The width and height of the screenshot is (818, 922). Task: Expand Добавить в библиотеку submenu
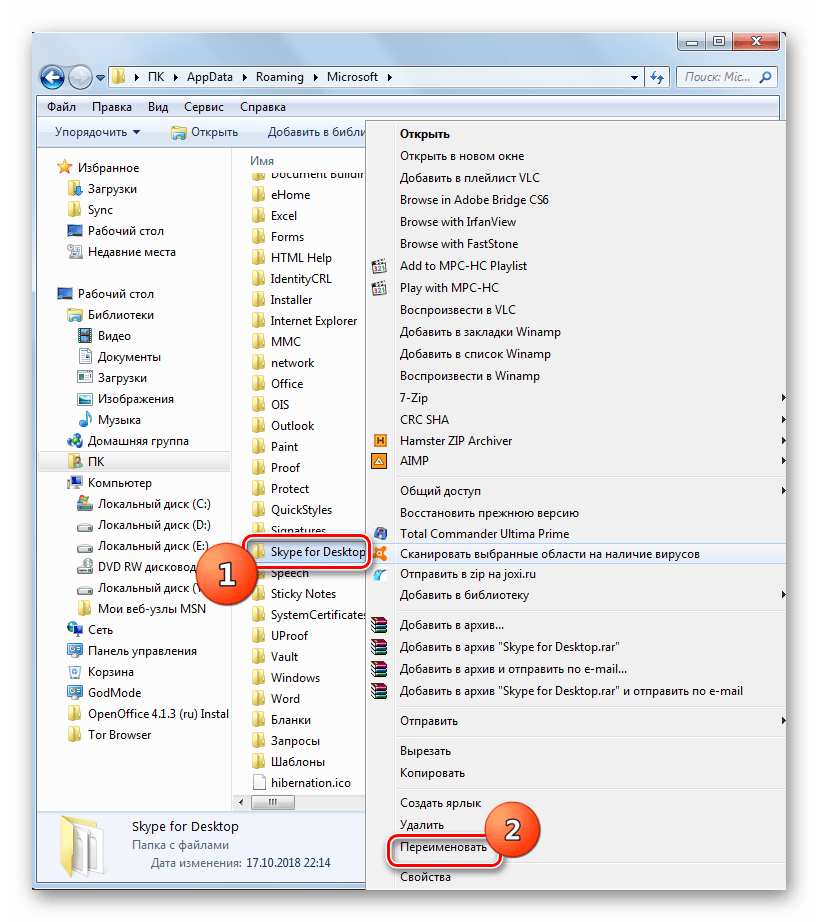tap(783, 595)
